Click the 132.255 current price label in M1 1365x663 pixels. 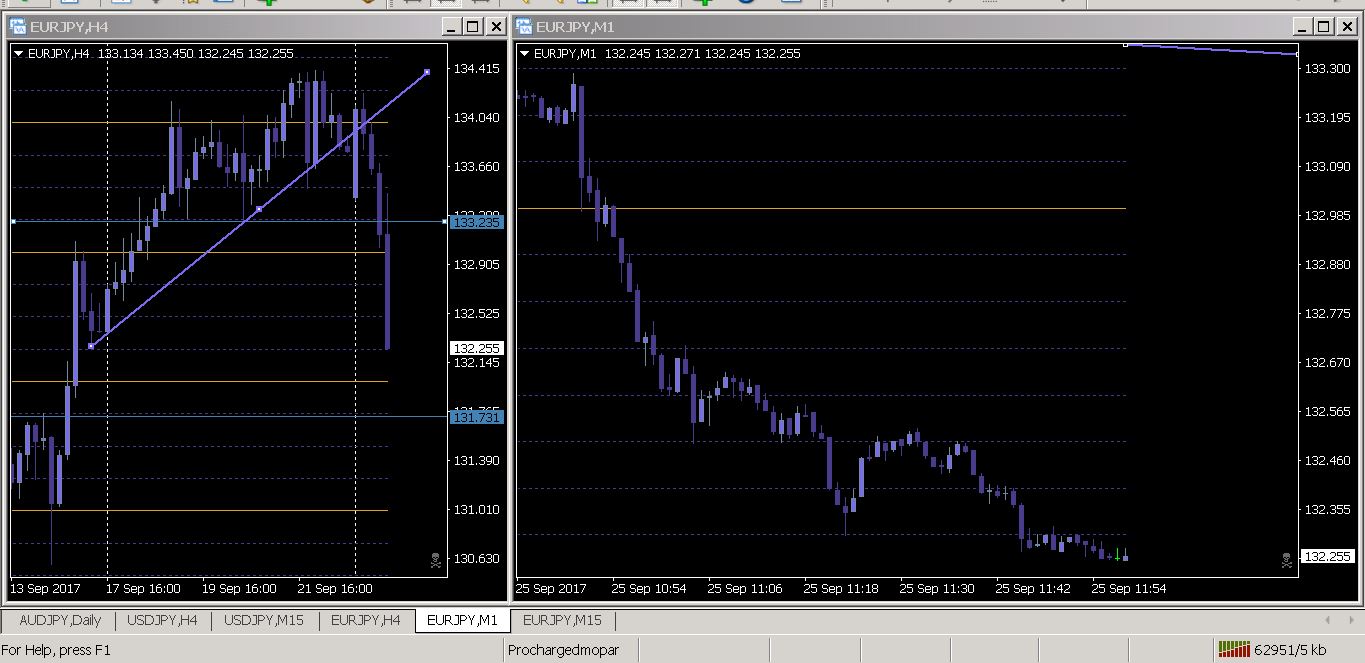[x=1327, y=556]
